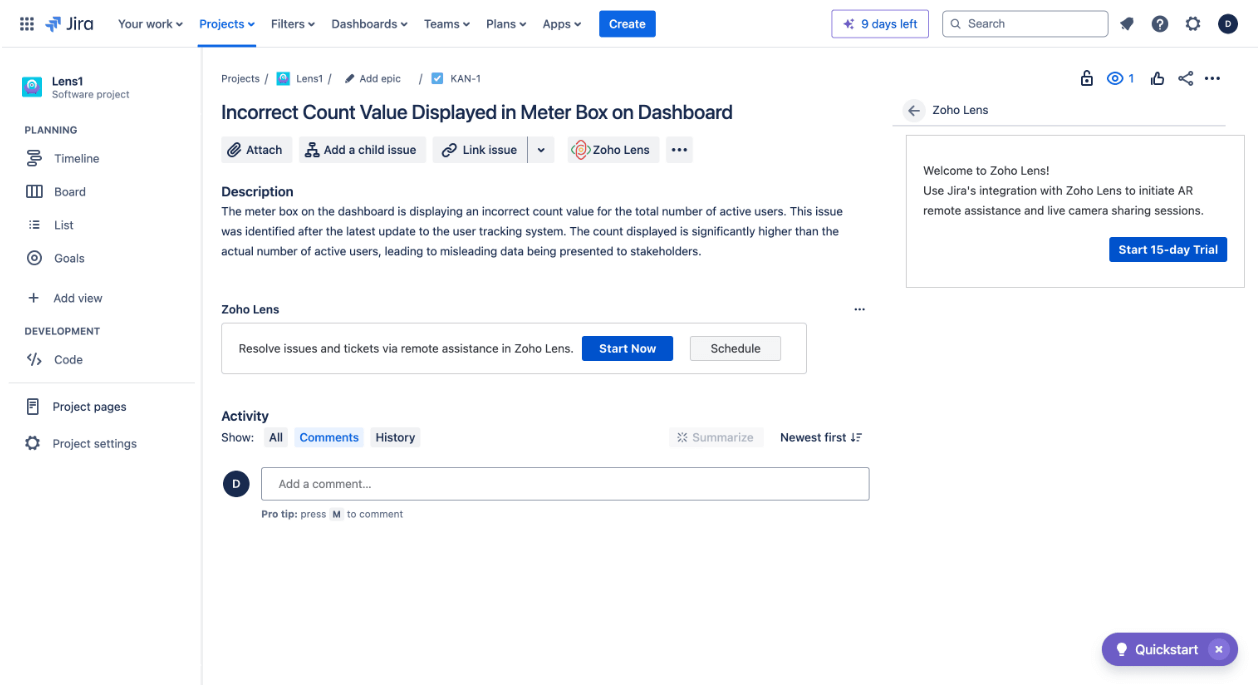Open your profile avatar menu
The image size is (1258, 685).
tap(1228, 23)
